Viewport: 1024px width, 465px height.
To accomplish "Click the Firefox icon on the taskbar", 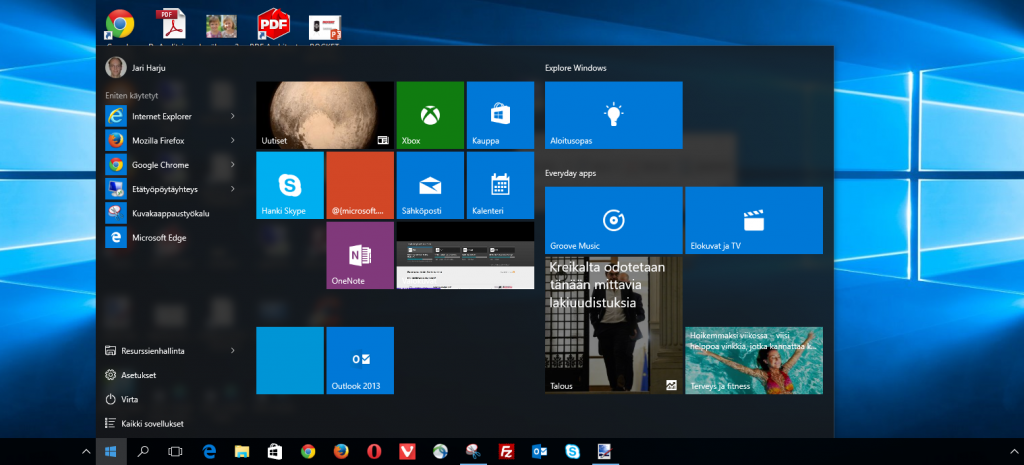I will pyautogui.click(x=341, y=451).
